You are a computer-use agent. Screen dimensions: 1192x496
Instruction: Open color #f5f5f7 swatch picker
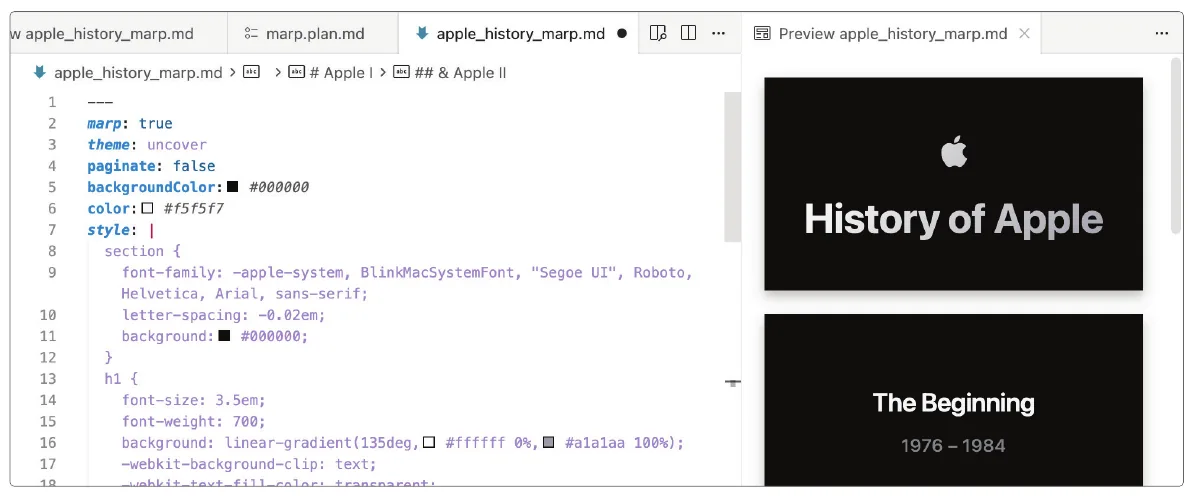pyautogui.click(x=147, y=208)
